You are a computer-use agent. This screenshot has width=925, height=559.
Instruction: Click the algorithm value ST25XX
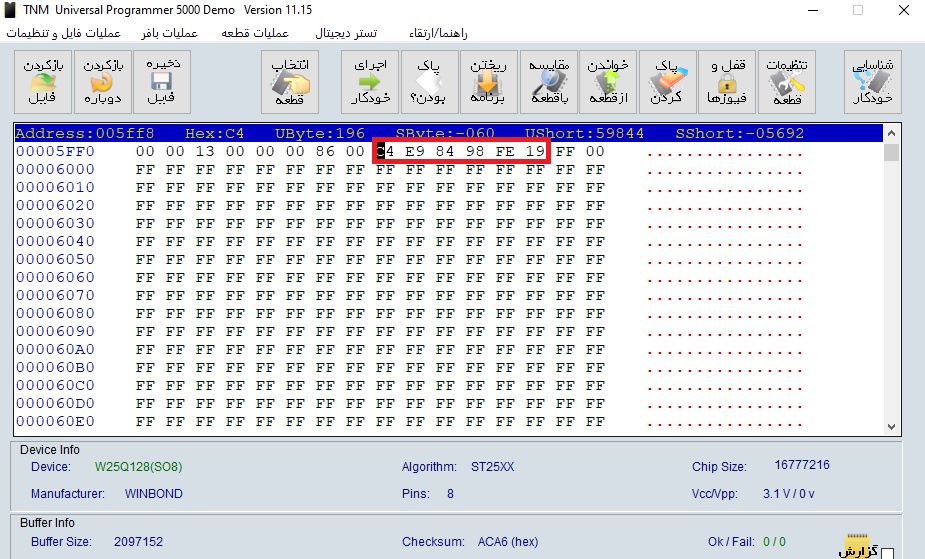click(493, 467)
